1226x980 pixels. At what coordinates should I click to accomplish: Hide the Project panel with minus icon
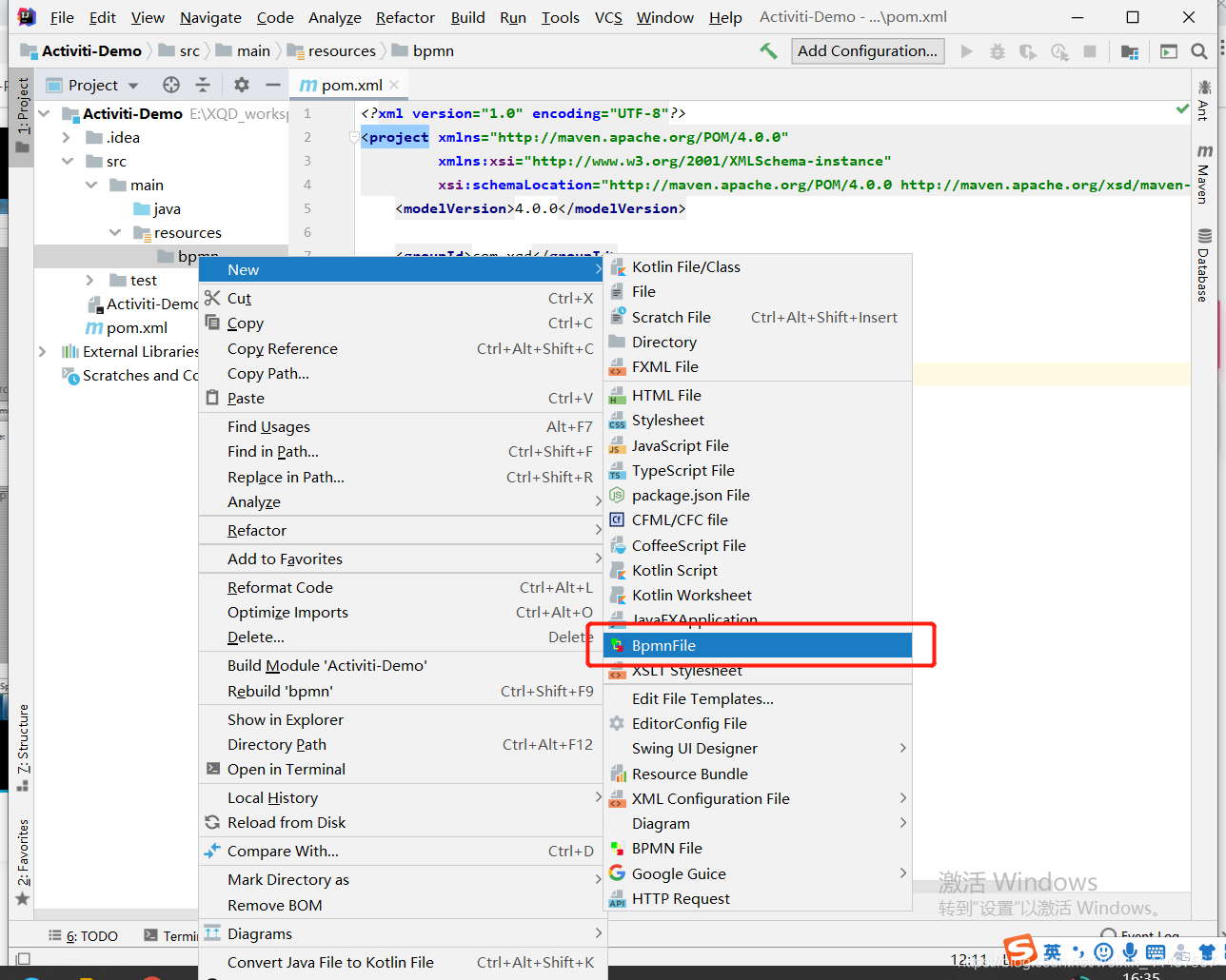point(273,85)
